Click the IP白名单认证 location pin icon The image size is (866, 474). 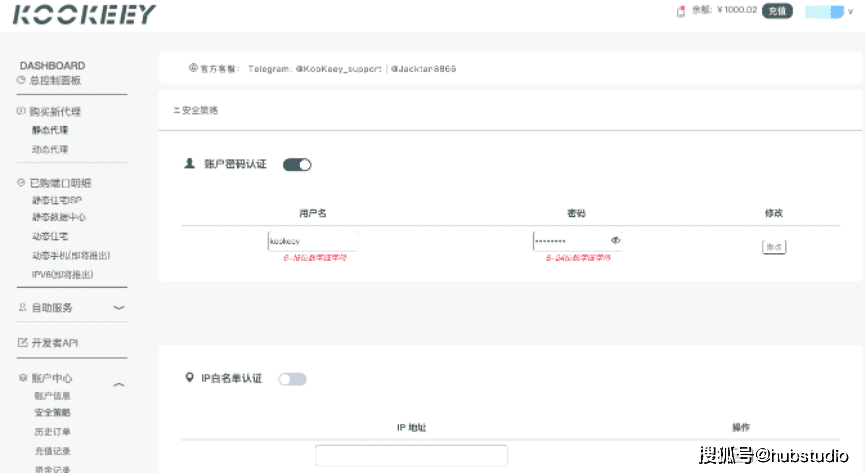pyautogui.click(x=189, y=378)
